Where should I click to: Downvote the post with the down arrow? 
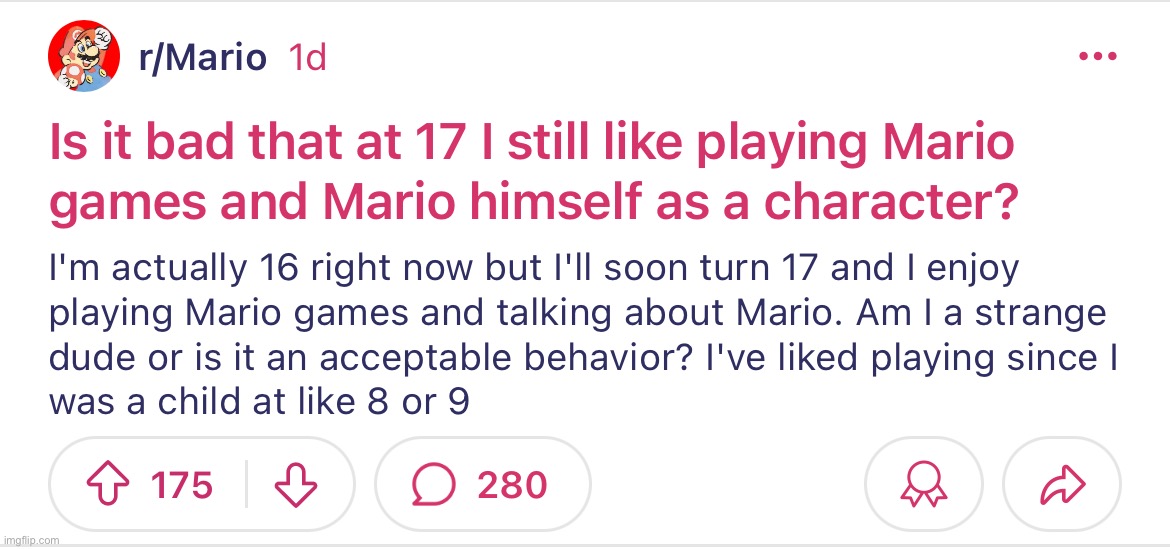296,485
